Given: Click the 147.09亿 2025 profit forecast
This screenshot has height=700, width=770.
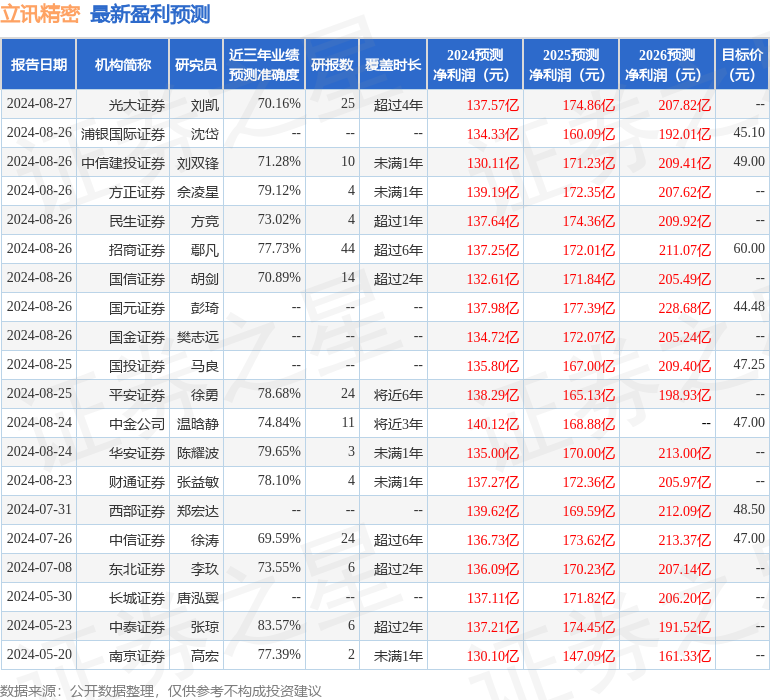Looking at the screenshot, I should click(x=589, y=656).
